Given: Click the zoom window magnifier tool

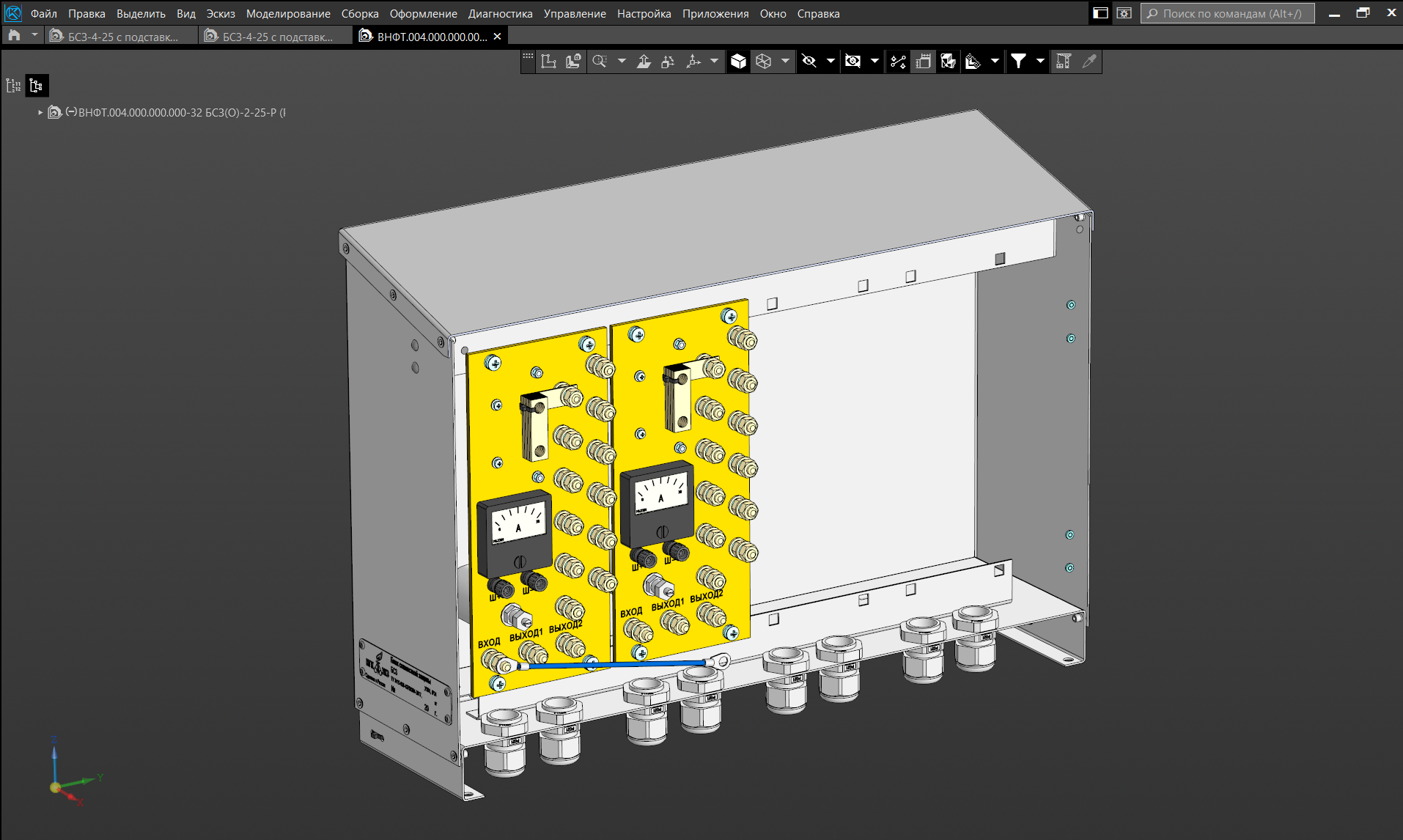Looking at the screenshot, I should [600, 62].
